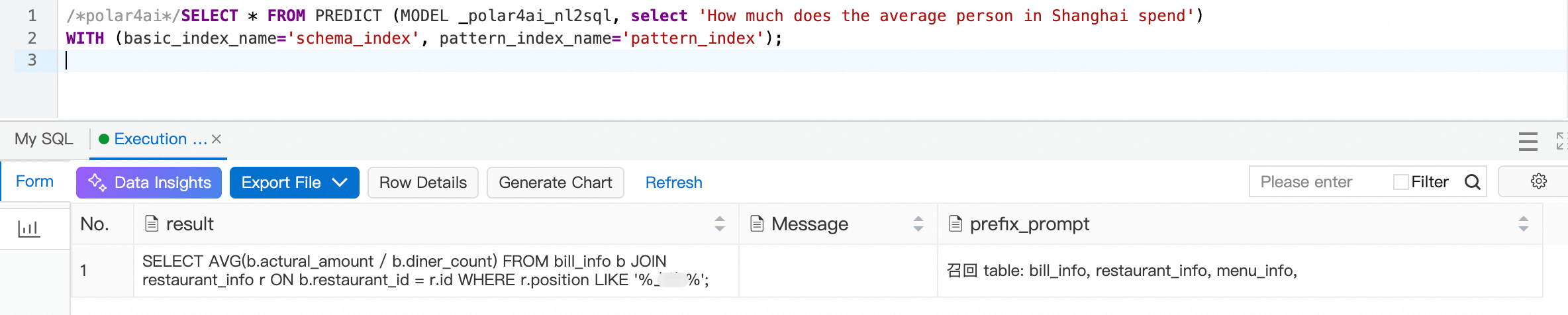Screen dimensions: 1568x315
Task: Open the settings gear icon
Action: coord(1538,181)
